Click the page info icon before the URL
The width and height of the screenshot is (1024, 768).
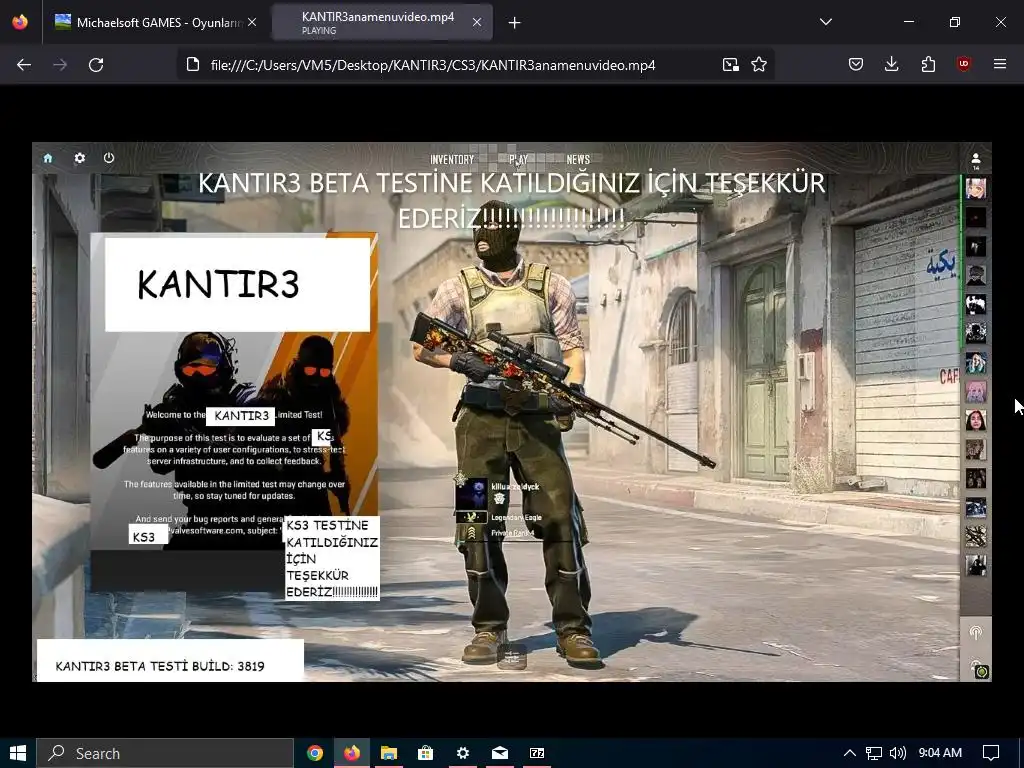(193, 65)
